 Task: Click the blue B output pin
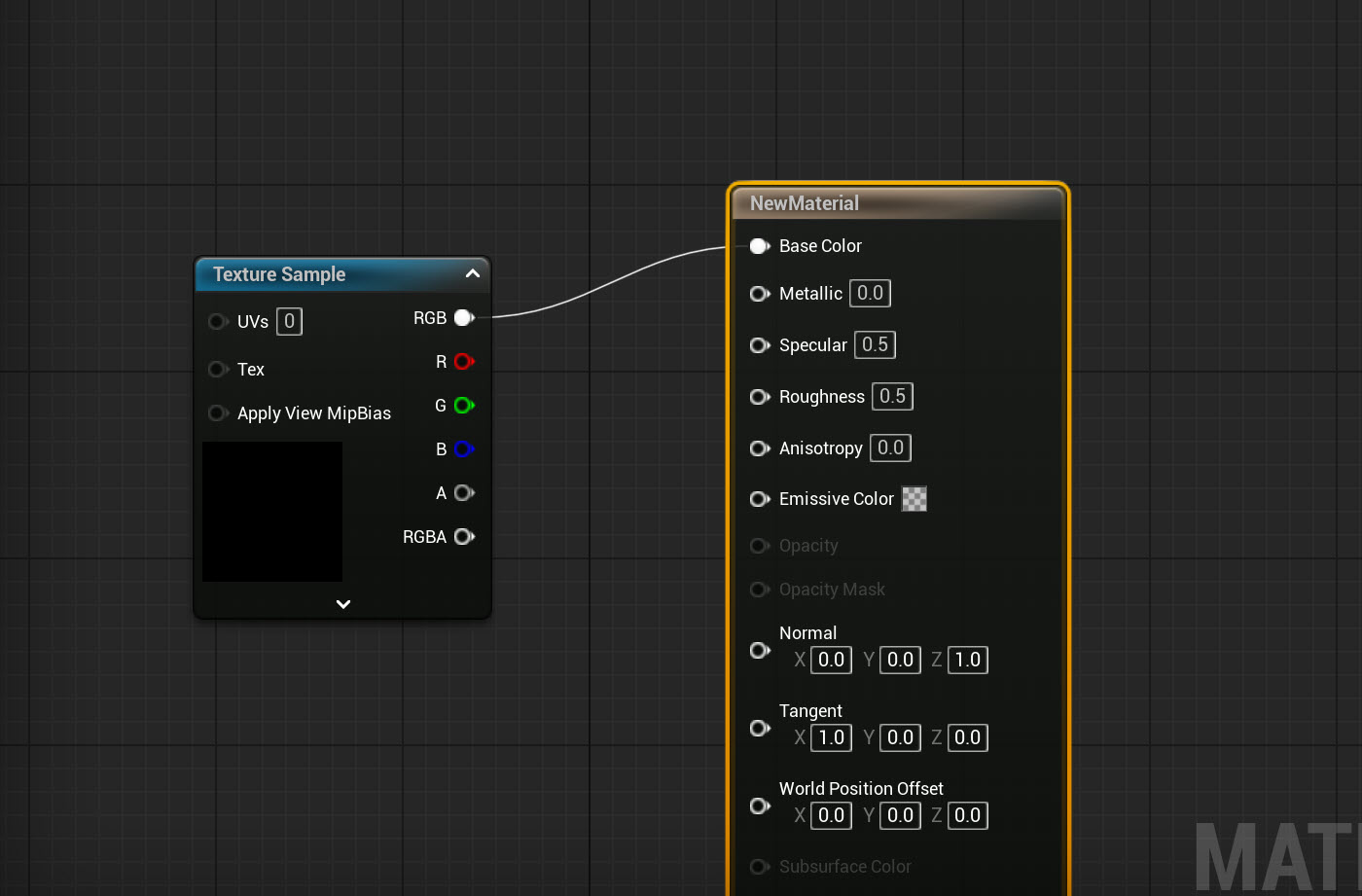point(464,448)
